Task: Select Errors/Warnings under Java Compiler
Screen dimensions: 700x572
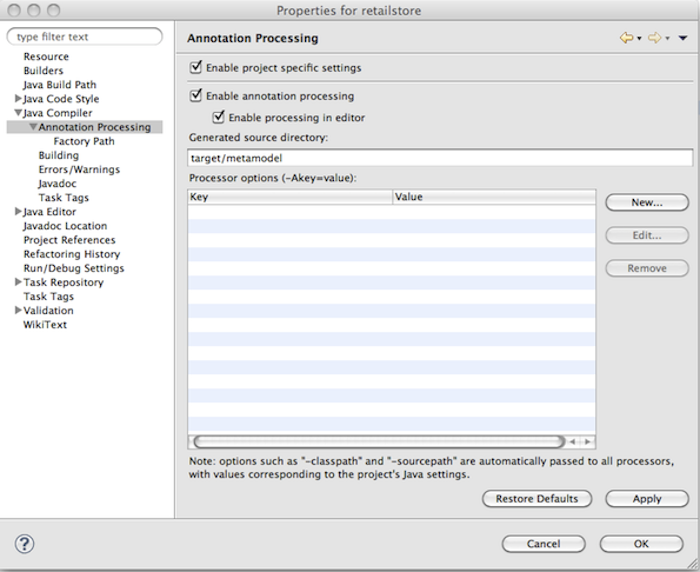Action: click(79, 170)
